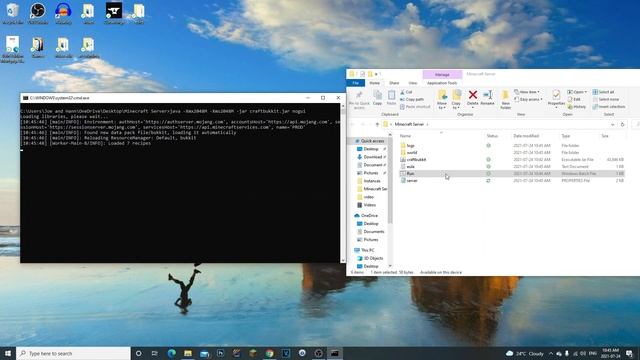Click the taskbar clock and date
Image resolution: width=640 pixels, height=360 pixels.
click(611, 353)
